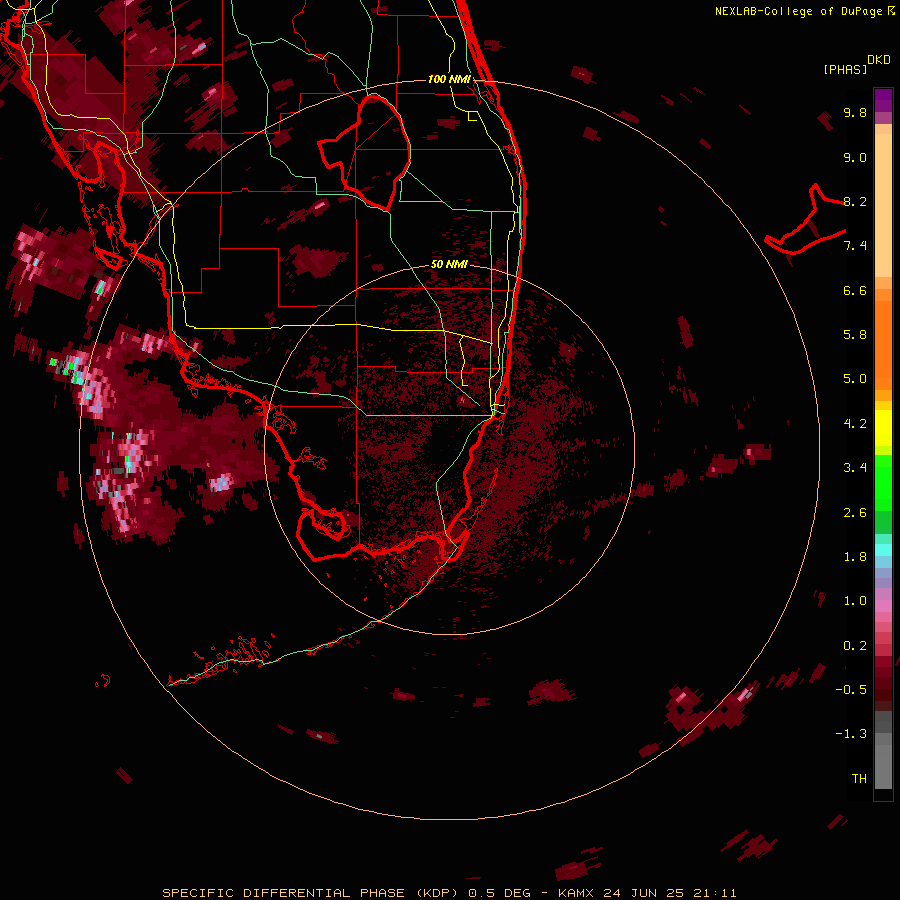Click the 1.0 legend value
Image resolution: width=900 pixels, height=900 pixels.
(x=855, y=601)
